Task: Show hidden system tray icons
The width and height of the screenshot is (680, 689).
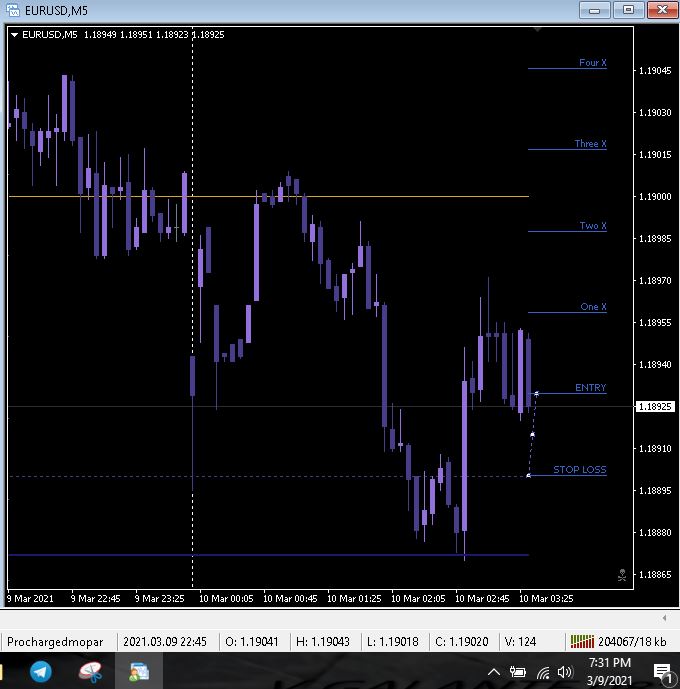Action: tap(494, 672)
